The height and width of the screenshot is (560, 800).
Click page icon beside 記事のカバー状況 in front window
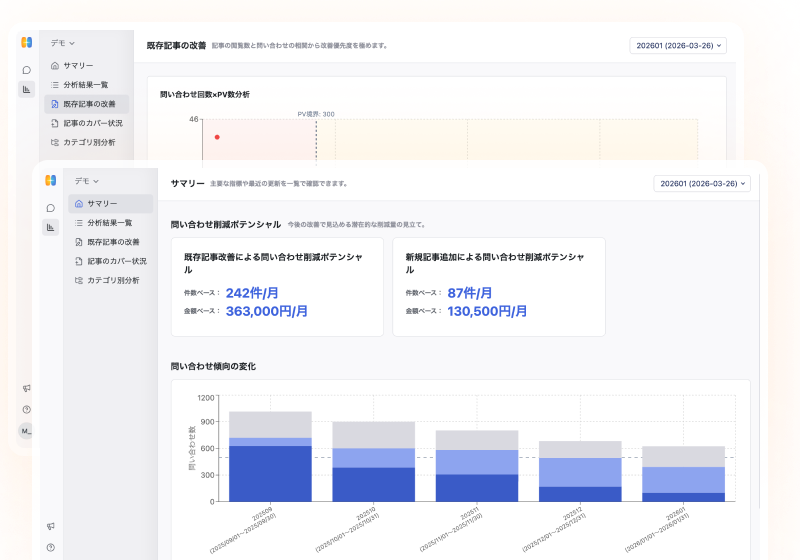pyautogui.click(x=79, y=261)
